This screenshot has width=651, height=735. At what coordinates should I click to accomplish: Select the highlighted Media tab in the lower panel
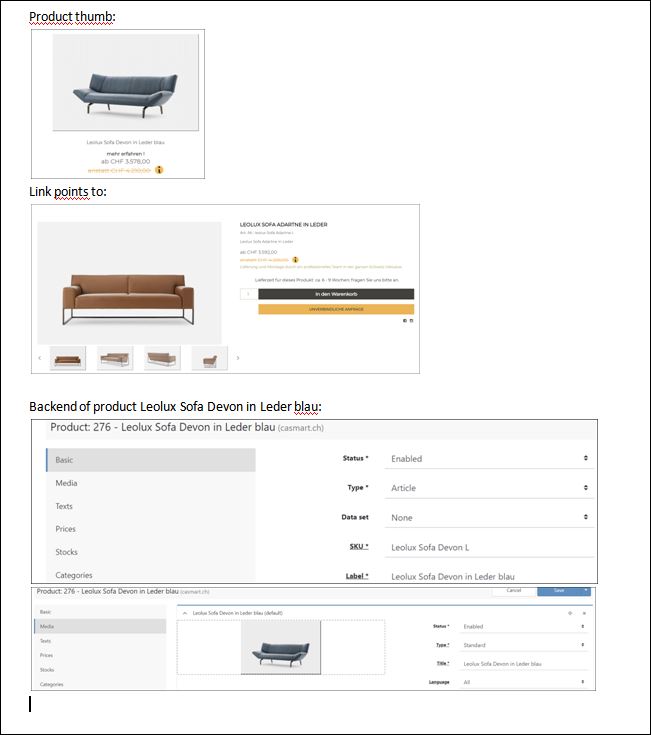(100, 626)
